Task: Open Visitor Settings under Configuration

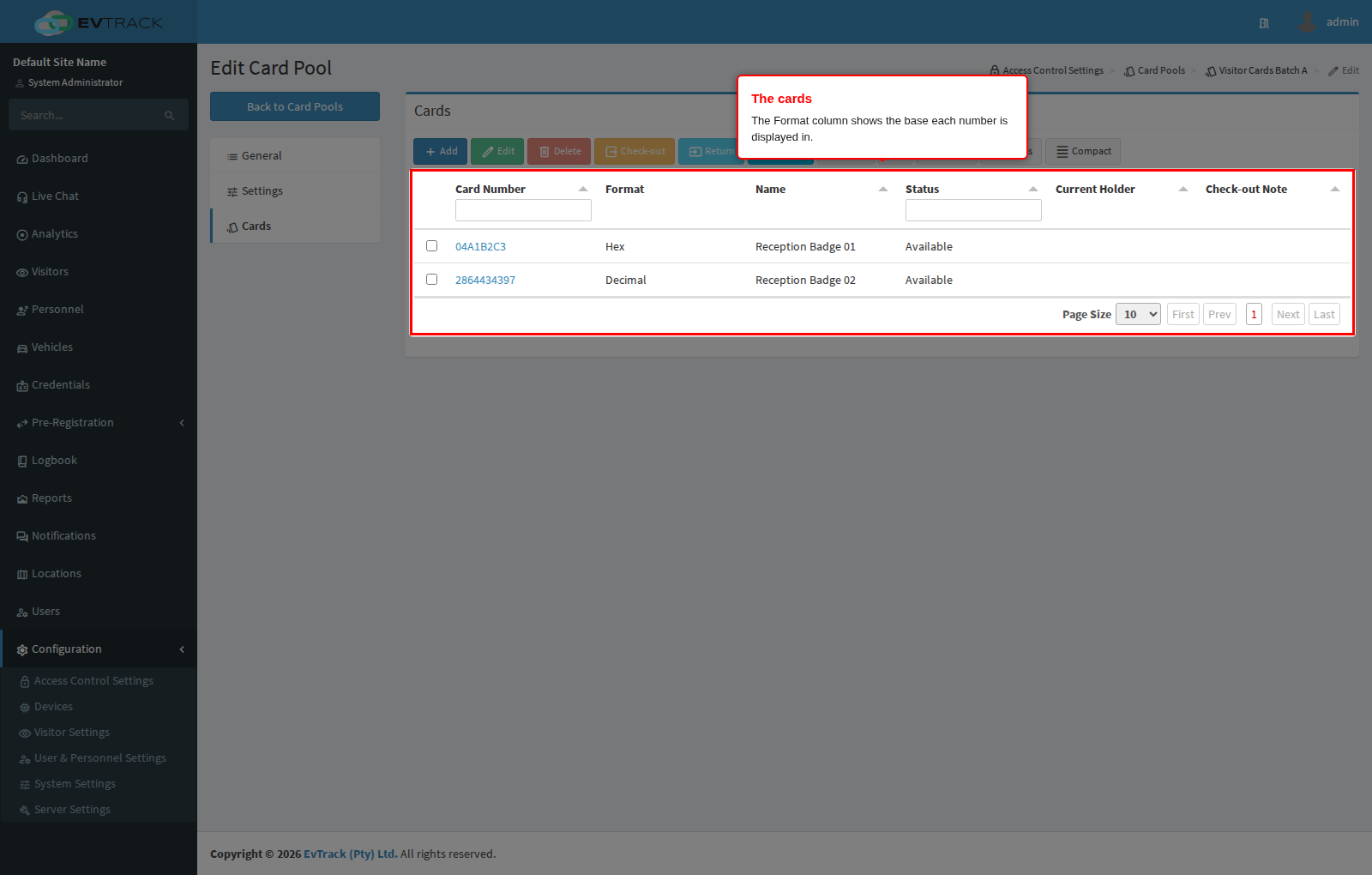Action: (x=72, y=733)
